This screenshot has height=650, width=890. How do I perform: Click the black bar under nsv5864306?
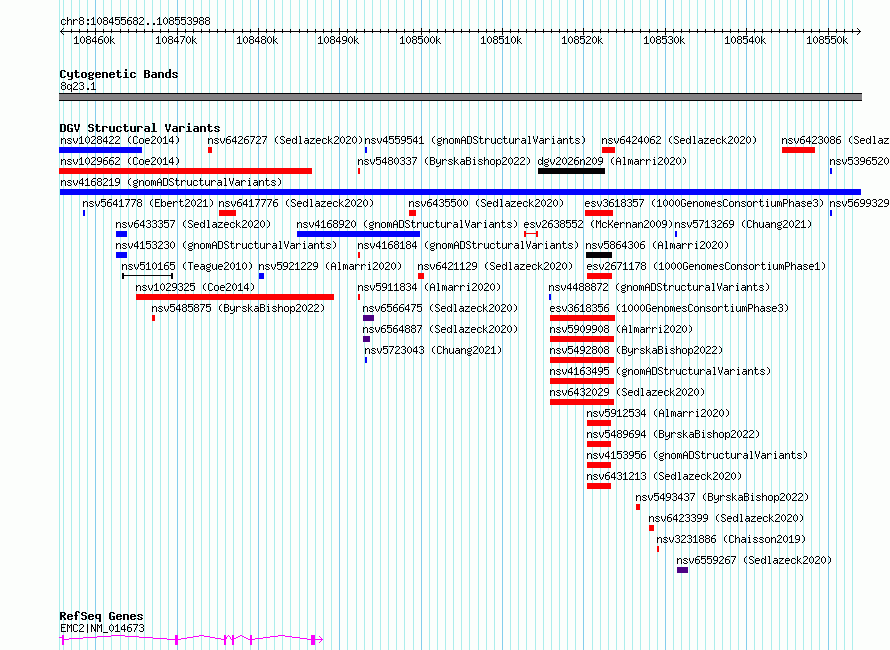pos(599,255)
